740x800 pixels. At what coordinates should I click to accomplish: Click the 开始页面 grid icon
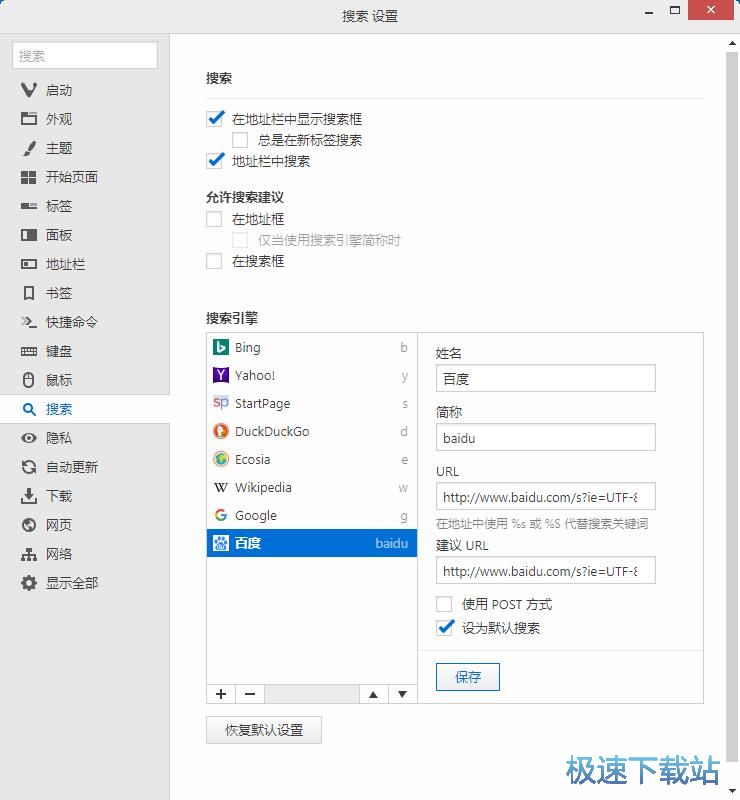tap(29, 177)
